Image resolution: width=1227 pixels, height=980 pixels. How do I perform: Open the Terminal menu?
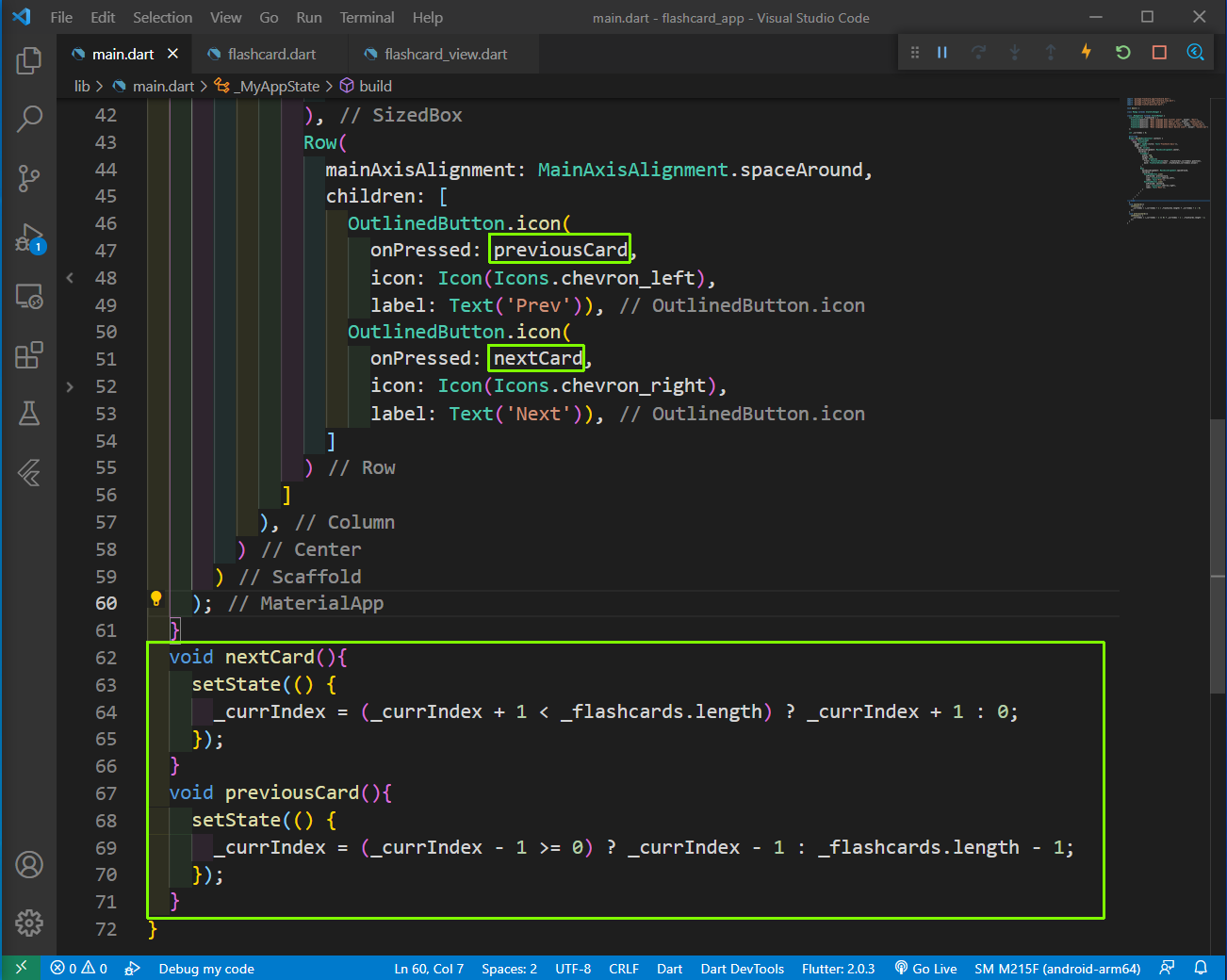tap(367, 17)
